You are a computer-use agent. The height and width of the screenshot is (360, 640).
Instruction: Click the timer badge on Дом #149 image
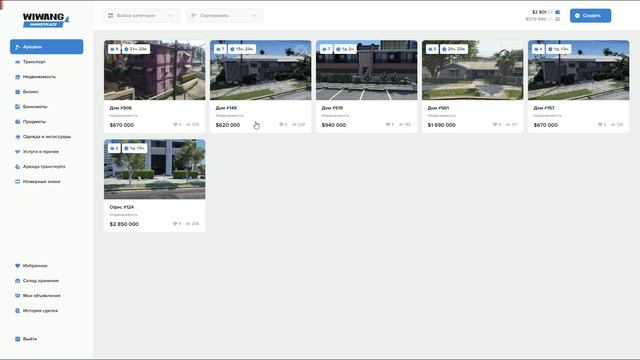(x=242, y=49)
